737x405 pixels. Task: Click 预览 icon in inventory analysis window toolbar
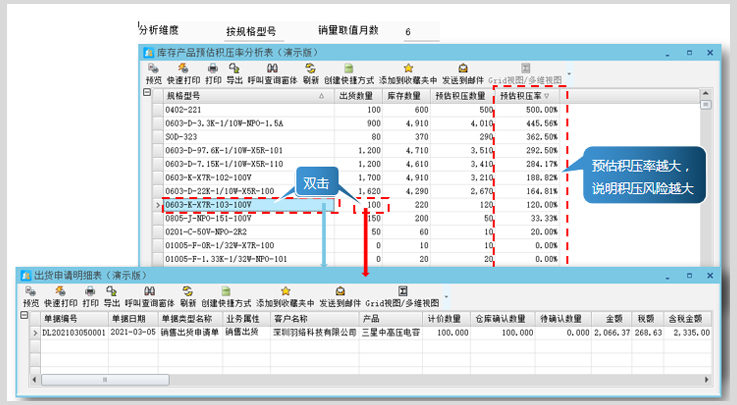pyautogui.click(x=153, y=72)
